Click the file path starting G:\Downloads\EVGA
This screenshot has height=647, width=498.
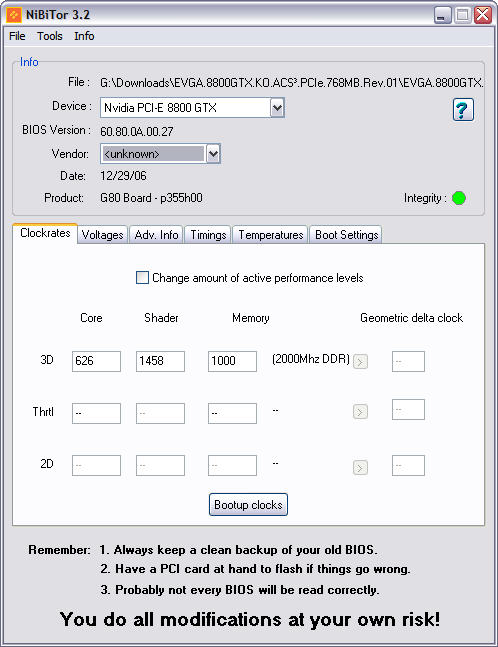(291, 83)
